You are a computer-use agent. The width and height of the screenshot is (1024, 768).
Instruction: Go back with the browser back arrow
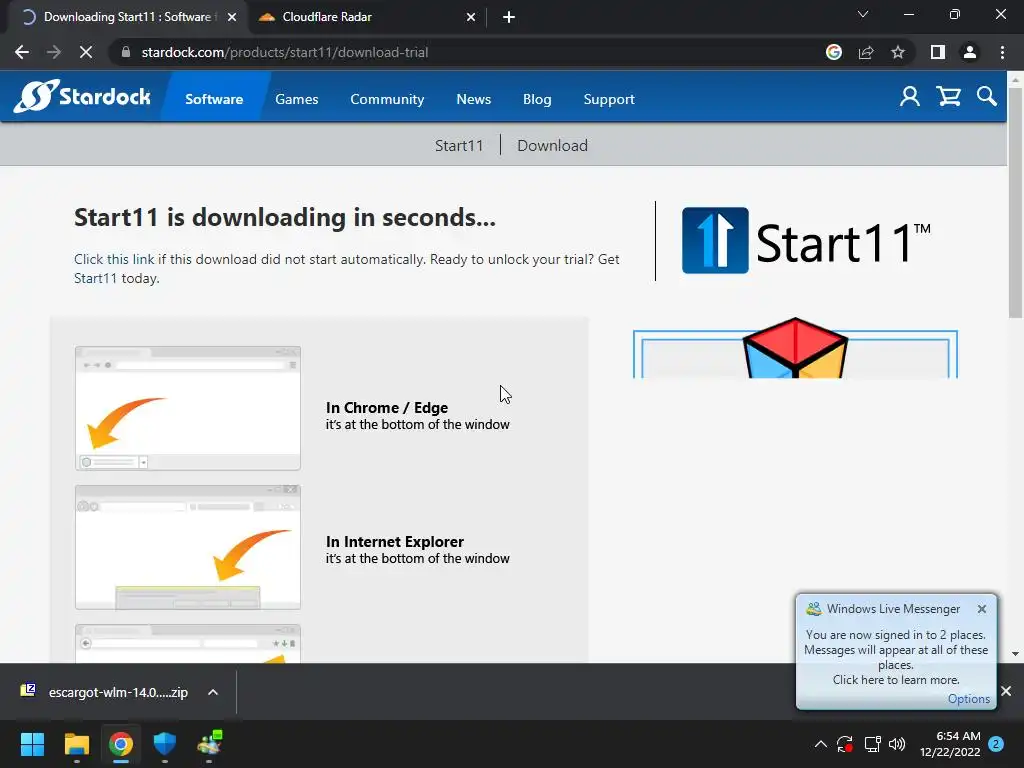[x=22, y=52]
